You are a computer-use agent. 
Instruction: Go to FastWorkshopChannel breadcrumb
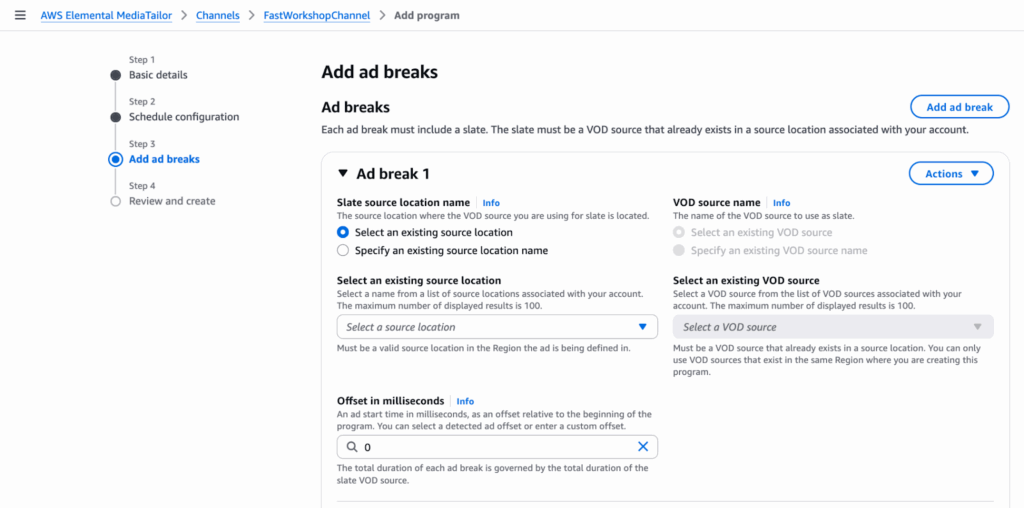point(316,16)
